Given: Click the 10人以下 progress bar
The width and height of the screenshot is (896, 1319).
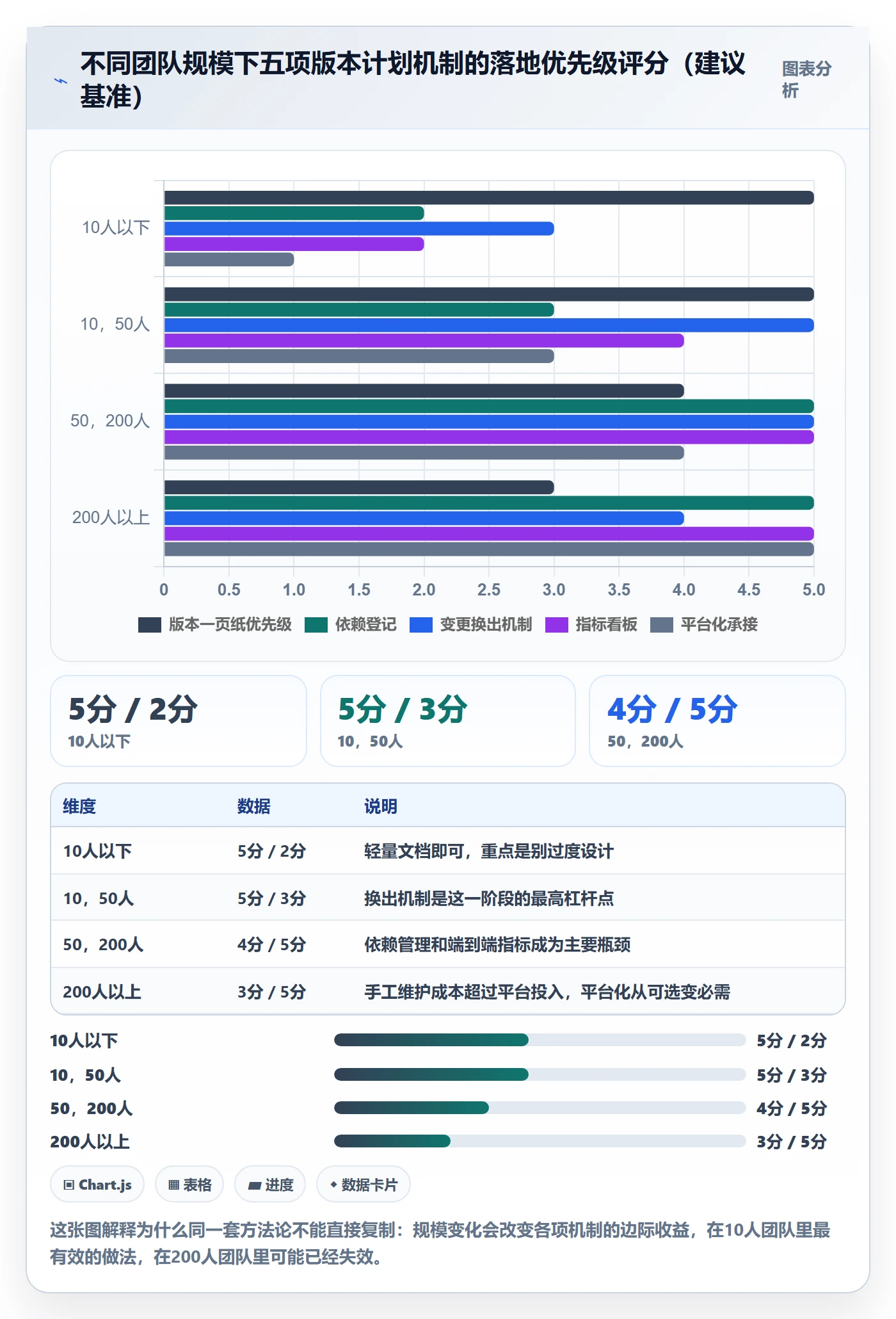Looking at the screenshot, I should (x=540, y=1040).
